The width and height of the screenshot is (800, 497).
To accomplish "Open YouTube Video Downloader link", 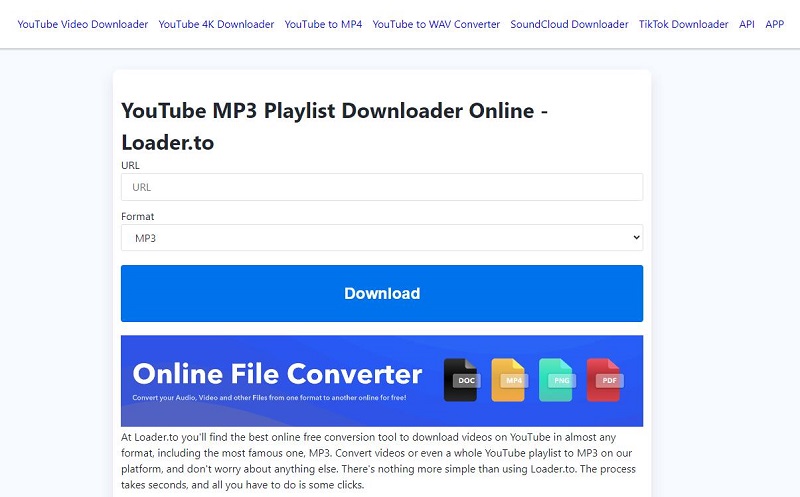I will (x=83, y=24).
